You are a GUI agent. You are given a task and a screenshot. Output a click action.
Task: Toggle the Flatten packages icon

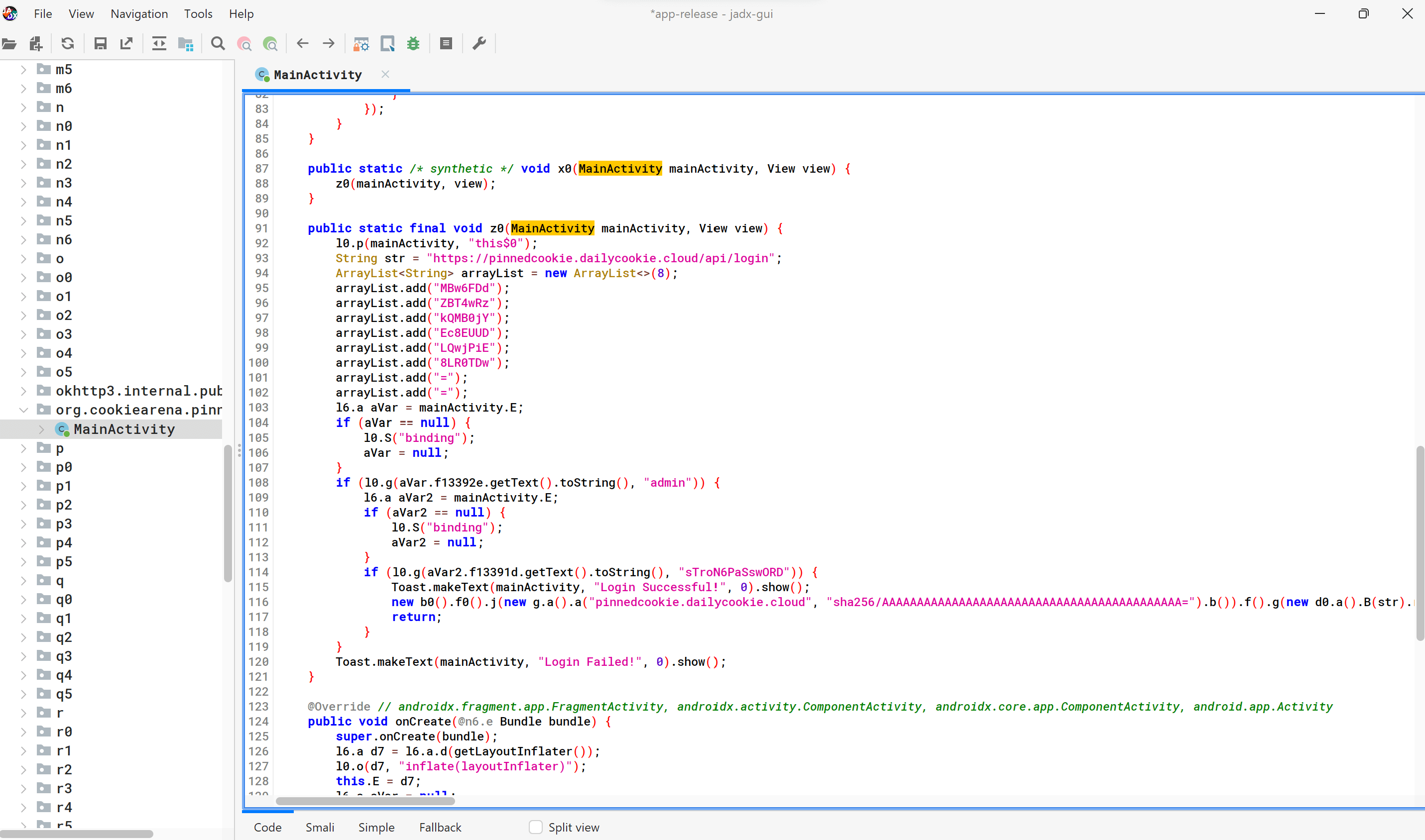pyautogui.click(x=185, y=44)
